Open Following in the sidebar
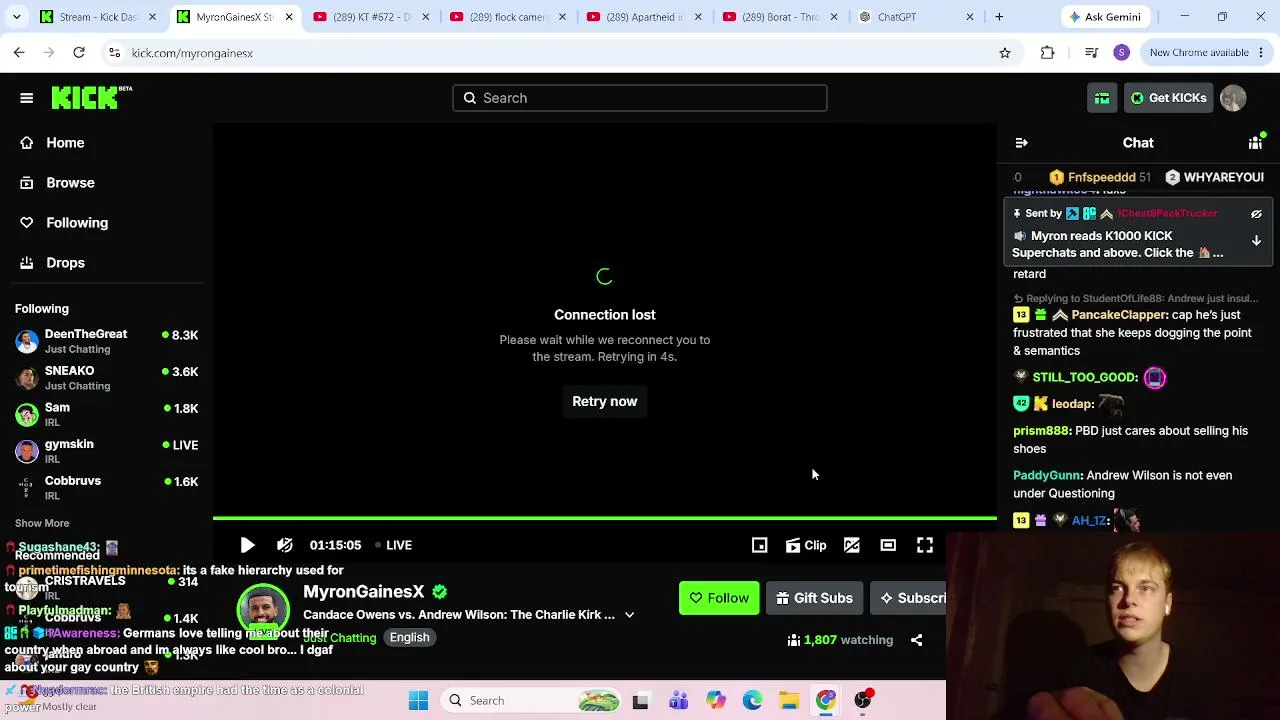1280x720 pixels. pyautogui.click(x=77, y=223)
